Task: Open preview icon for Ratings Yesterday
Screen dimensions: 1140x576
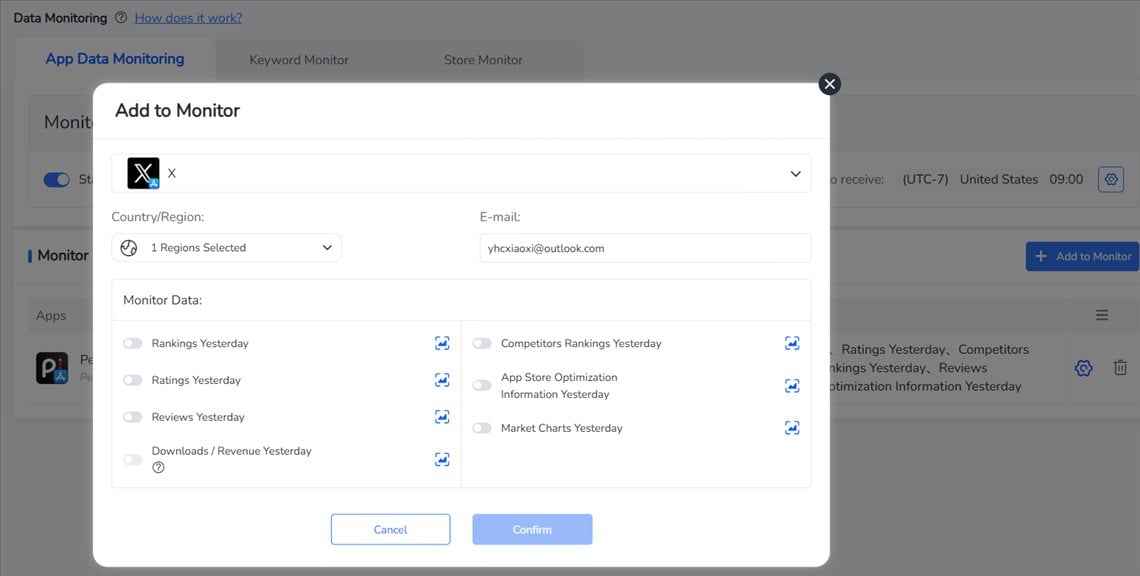Action: coord(442,380)
